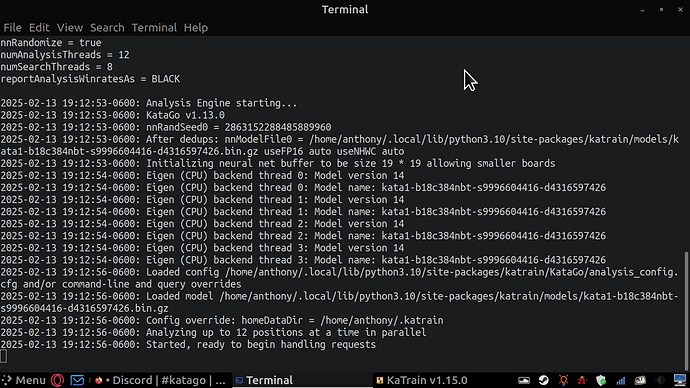Screen dimensions: 690x388
Task: Open the Terminal menu in menu bar
Action: [154, 28]
